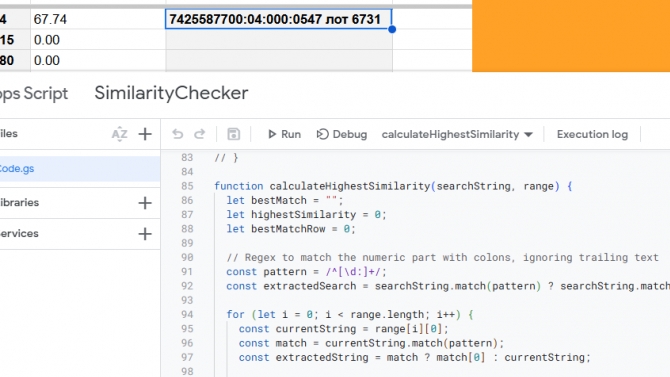The width and height of the screenshot is (670, 377).
Task: Click the commented '// }' on line 83
Action: point(226,158)
